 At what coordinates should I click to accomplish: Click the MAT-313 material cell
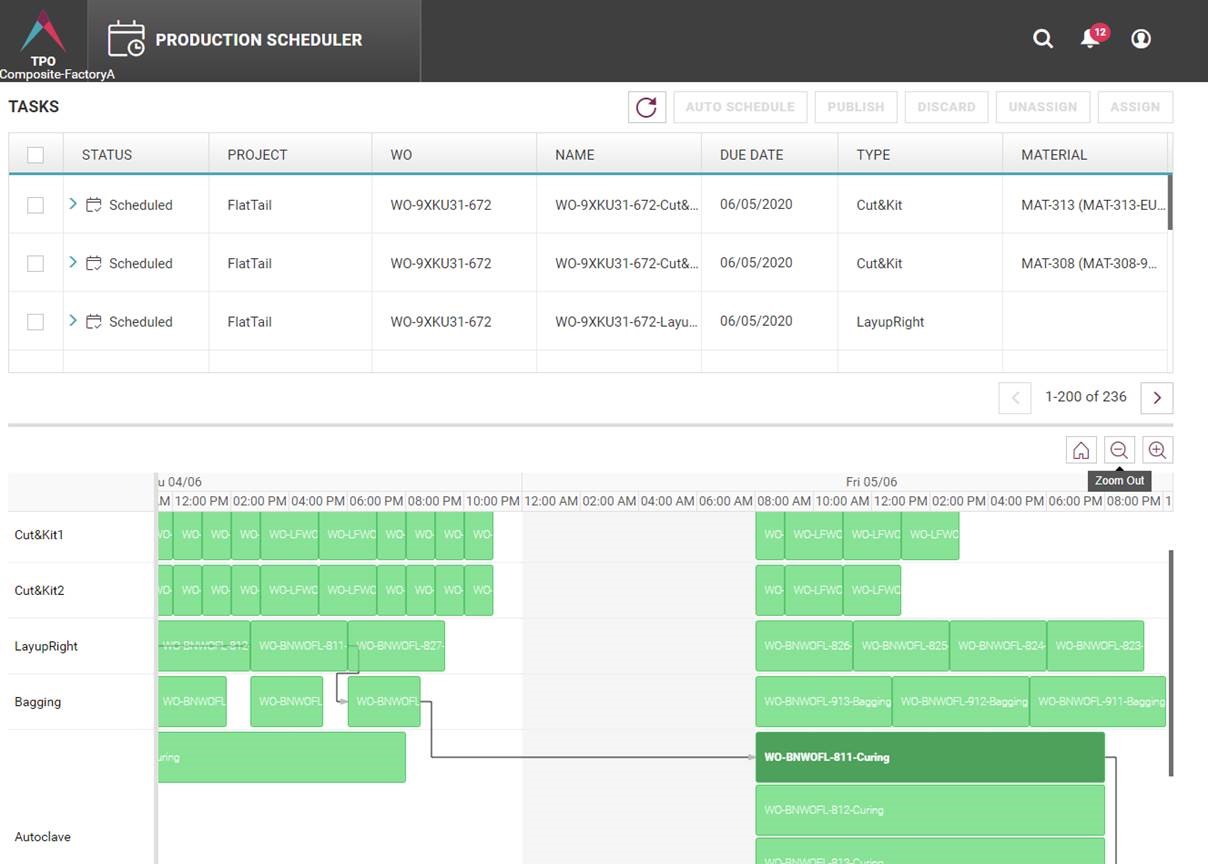[1084, 205]
